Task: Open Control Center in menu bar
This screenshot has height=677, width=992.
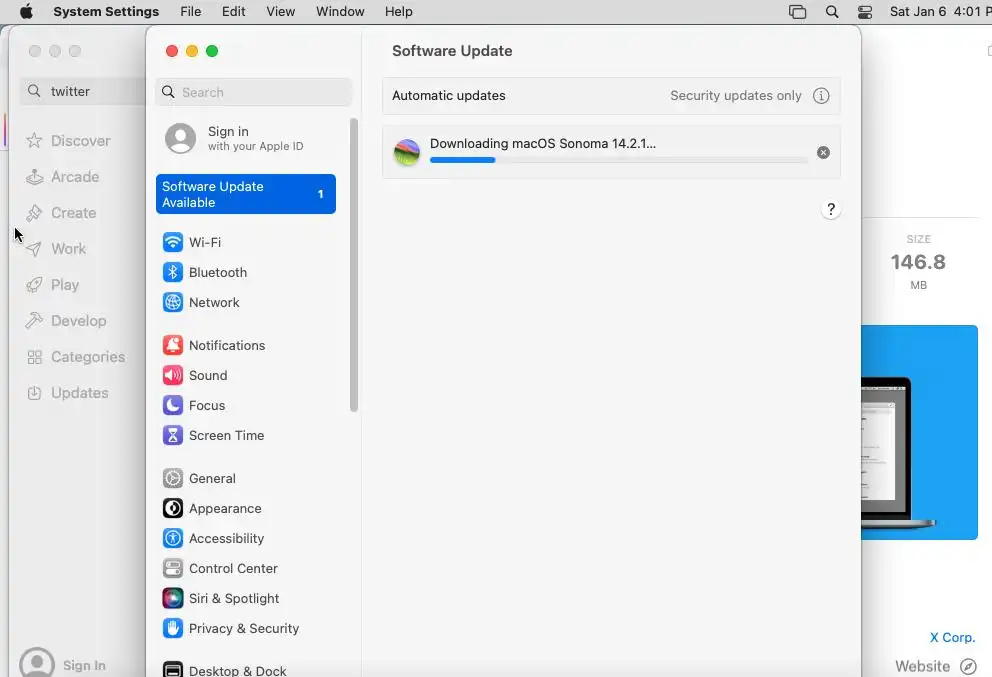Action: [x=864, y=11]
